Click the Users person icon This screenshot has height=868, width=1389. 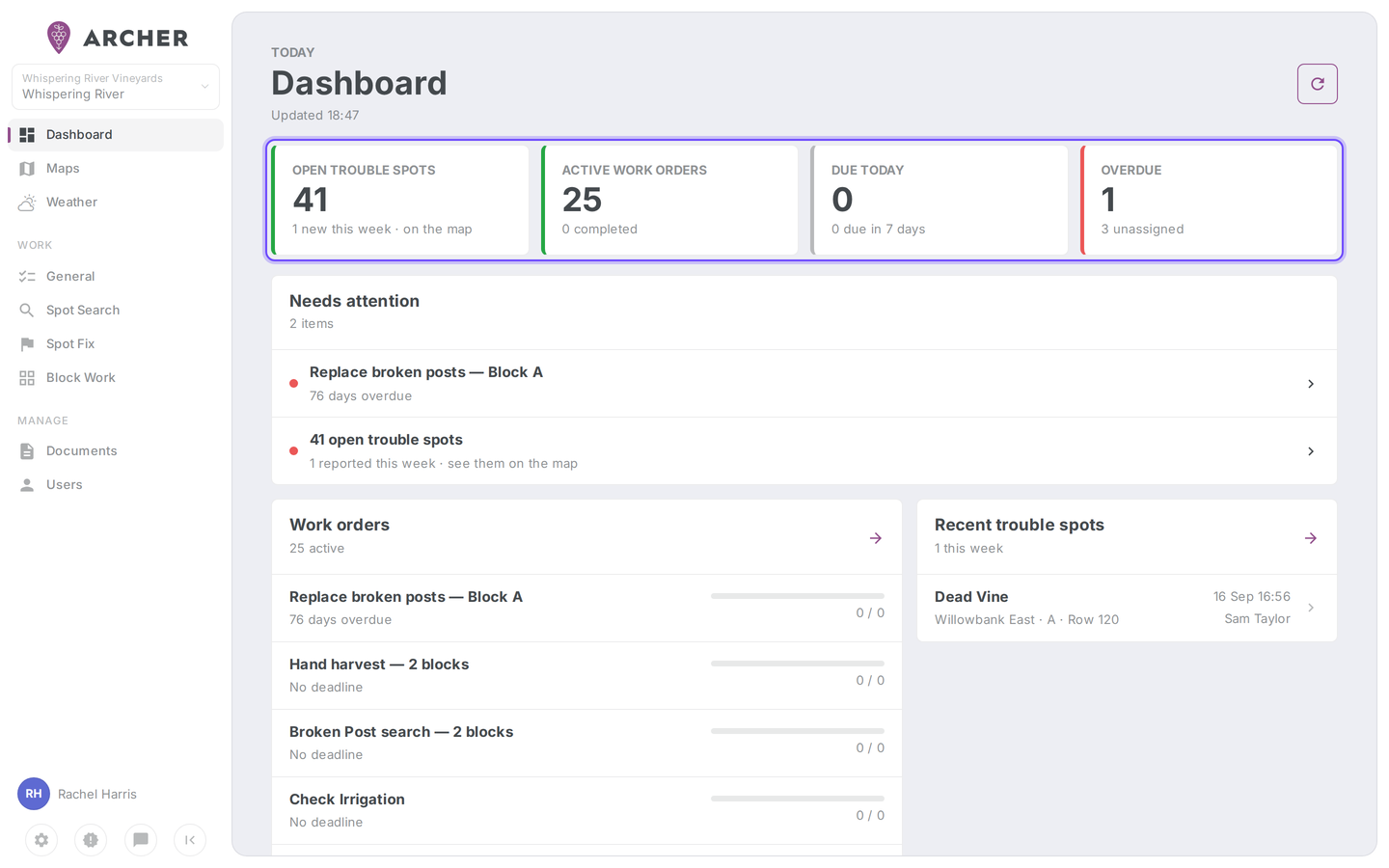[x=27, y=485]
